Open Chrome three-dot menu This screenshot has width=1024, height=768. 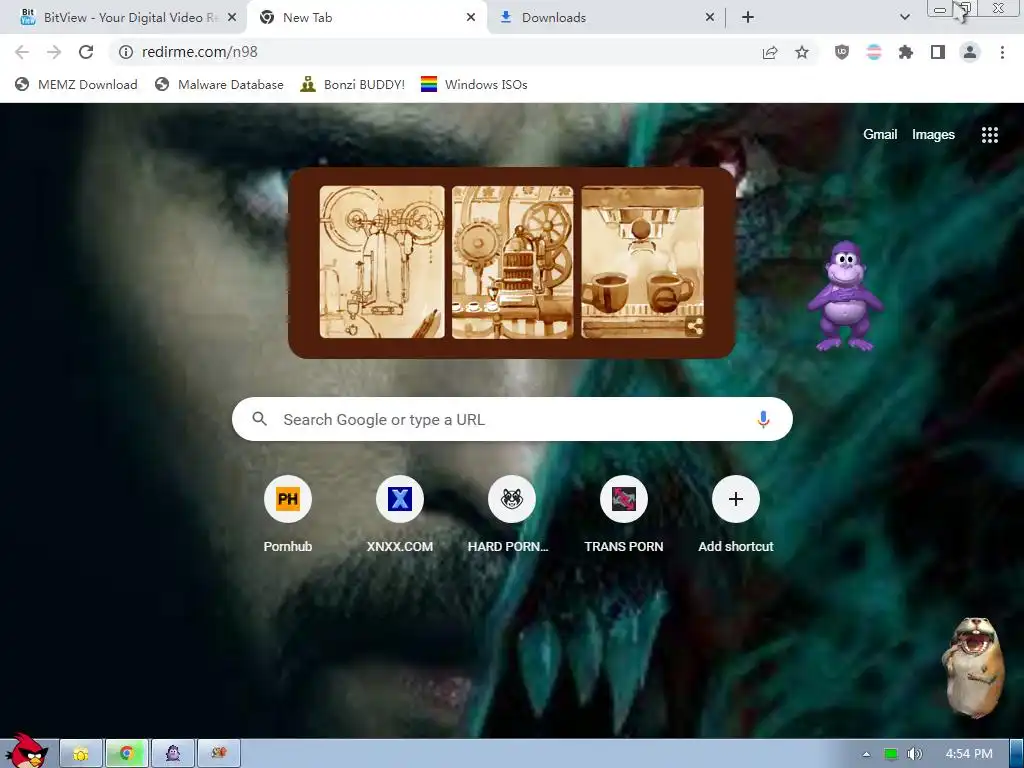pyautogui.click(x=1002, y=52)
